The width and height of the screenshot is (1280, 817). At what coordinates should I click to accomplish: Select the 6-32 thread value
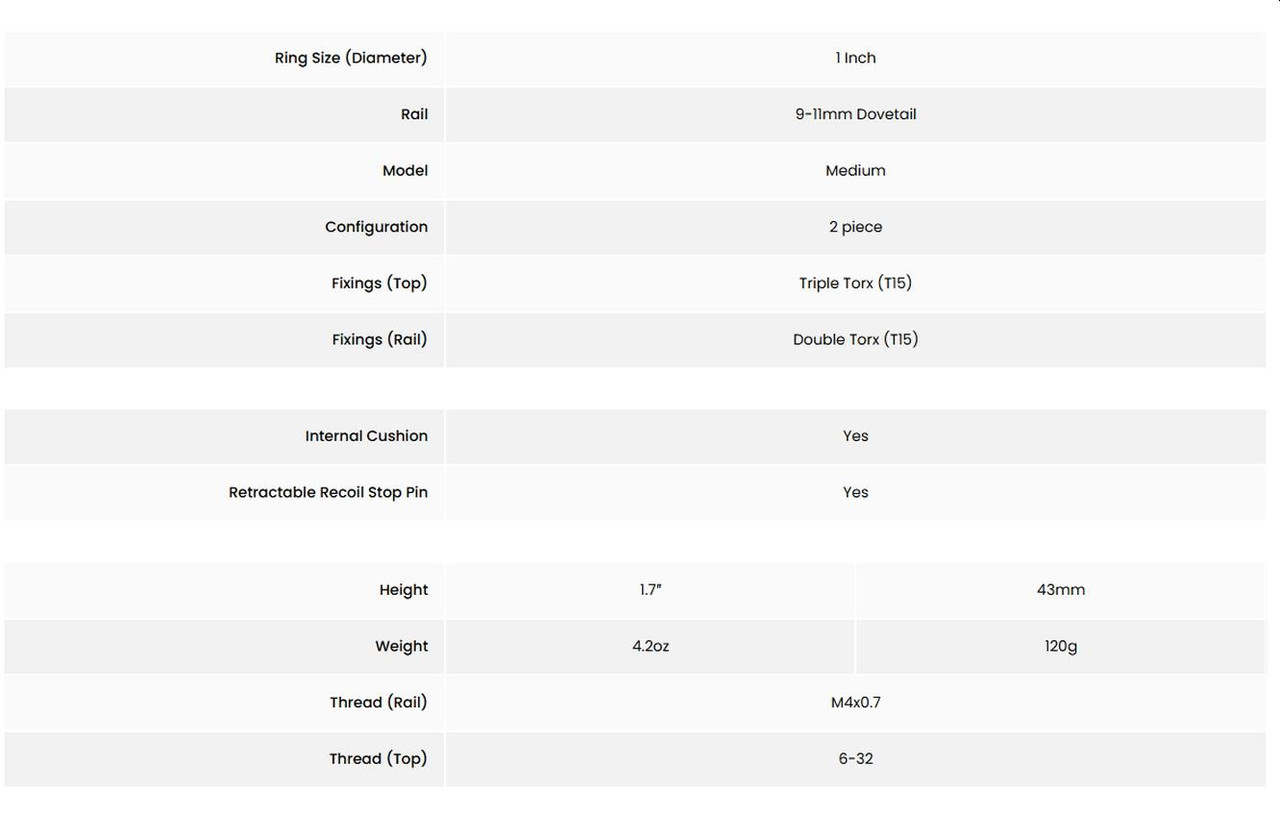855,759
